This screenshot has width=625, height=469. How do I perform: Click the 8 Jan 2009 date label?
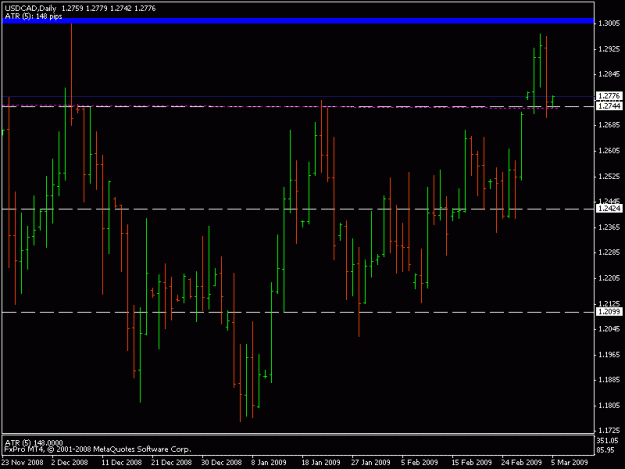point(269,462)
